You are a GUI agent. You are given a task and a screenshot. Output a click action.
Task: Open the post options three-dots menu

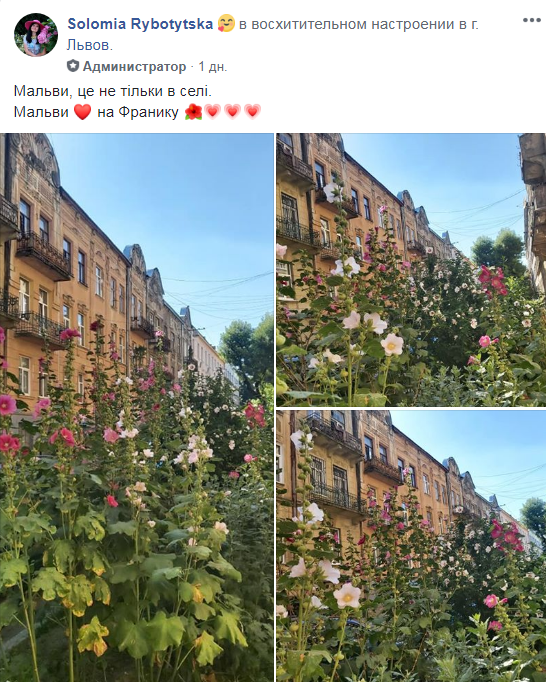click(531, 20)
